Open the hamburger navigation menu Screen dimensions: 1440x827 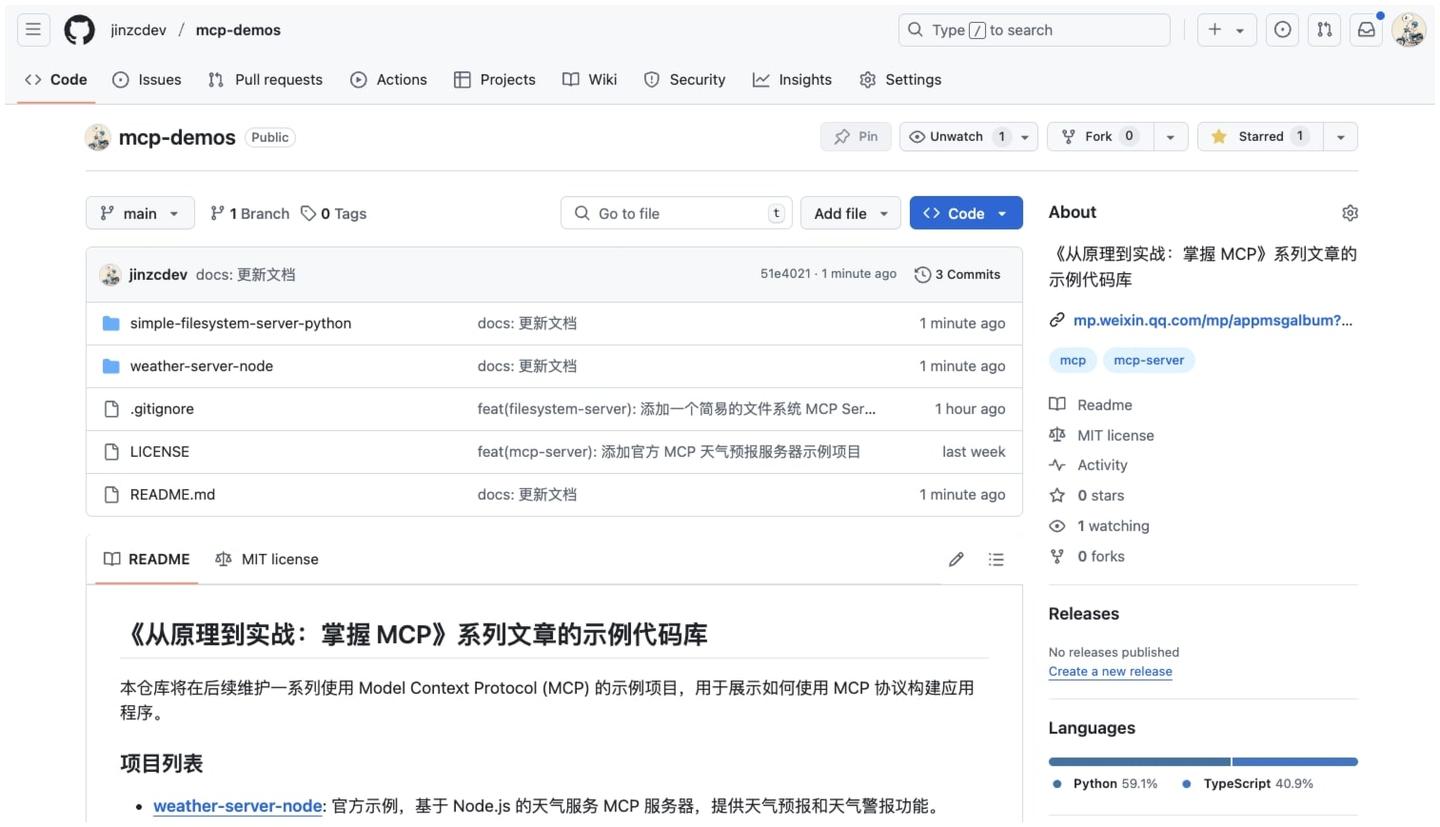pos(33,30)
